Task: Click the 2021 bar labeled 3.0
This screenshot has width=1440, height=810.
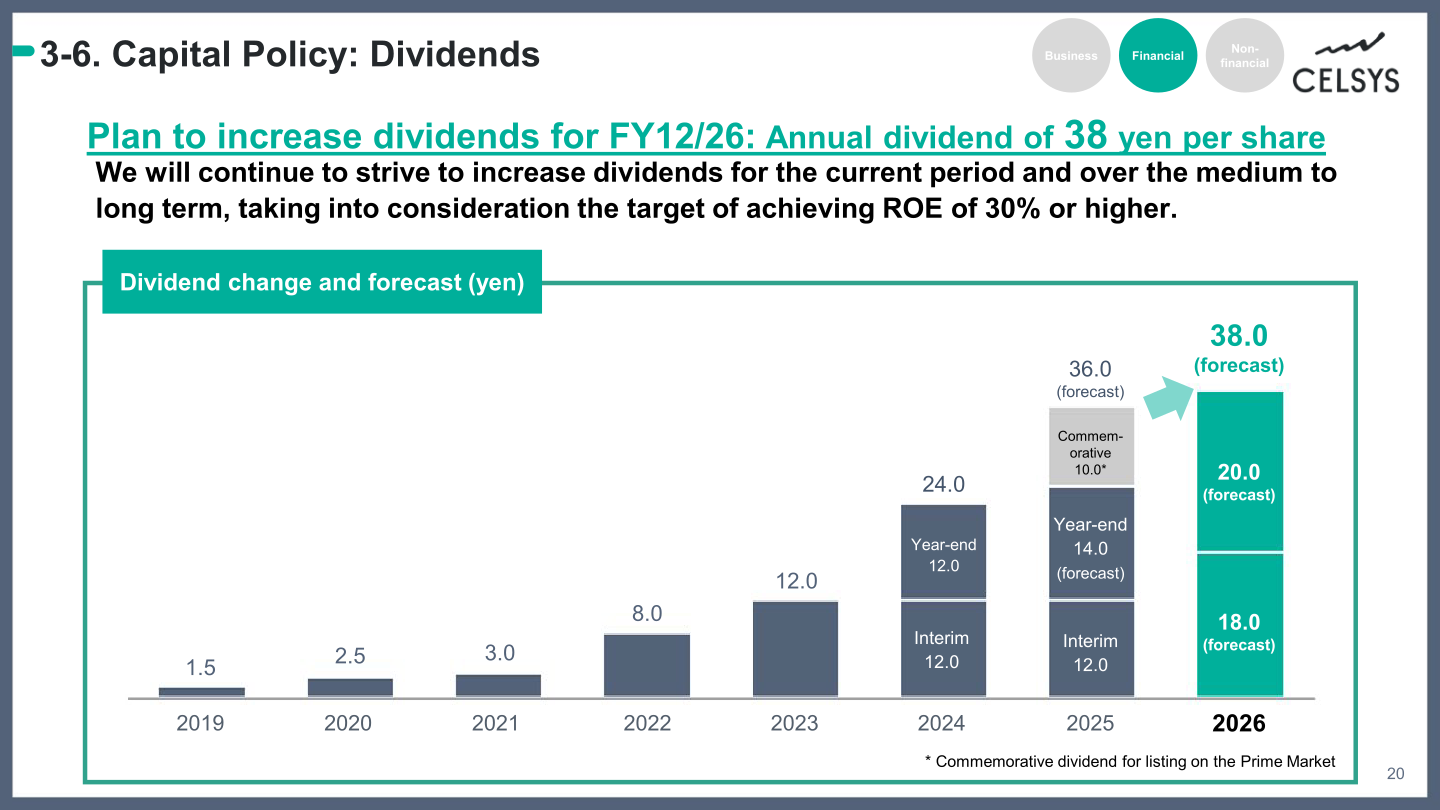Action: pyautogui.click(x=498, y=685)
